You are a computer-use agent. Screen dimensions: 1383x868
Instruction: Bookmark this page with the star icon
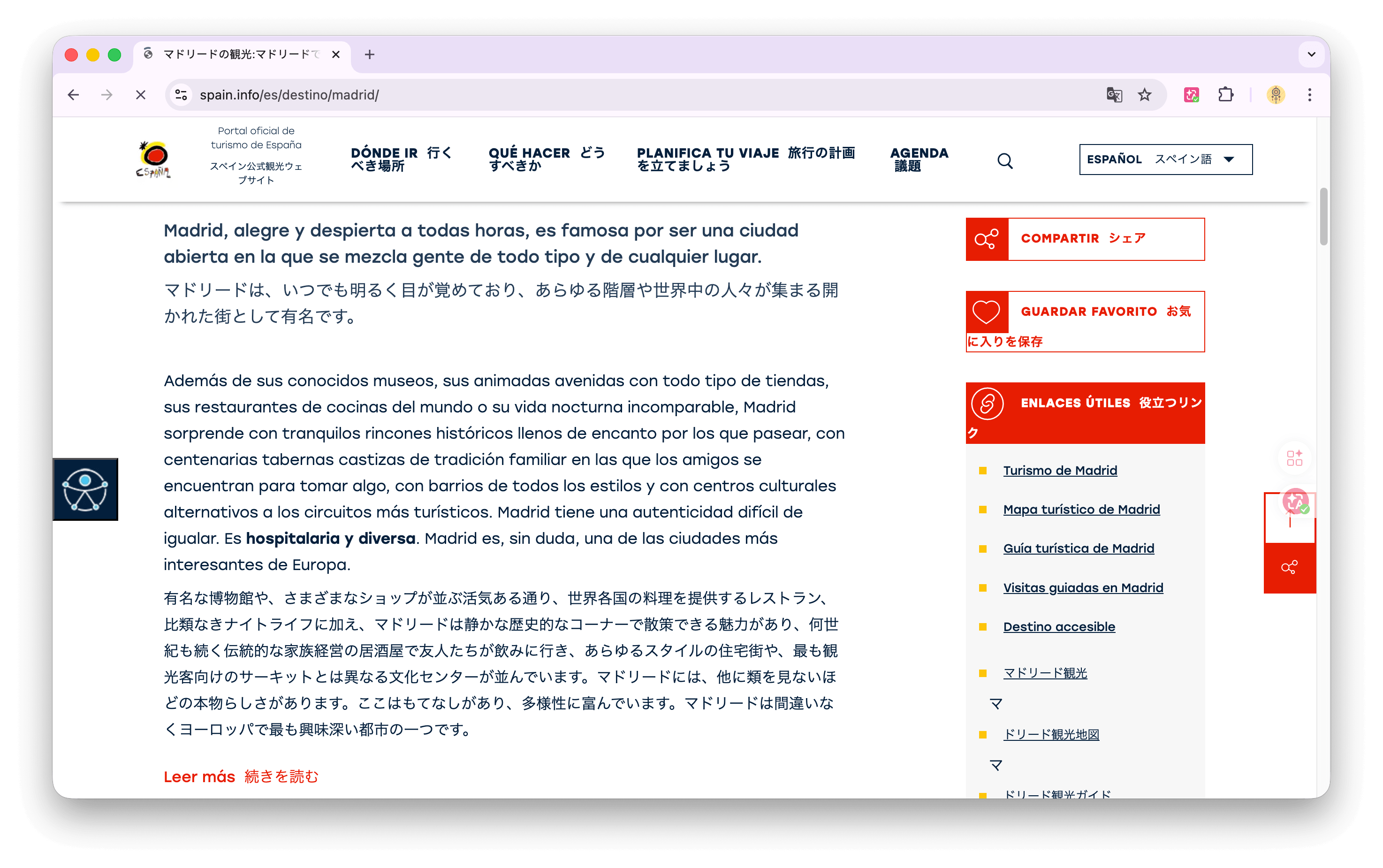[x=1144, y=95]
